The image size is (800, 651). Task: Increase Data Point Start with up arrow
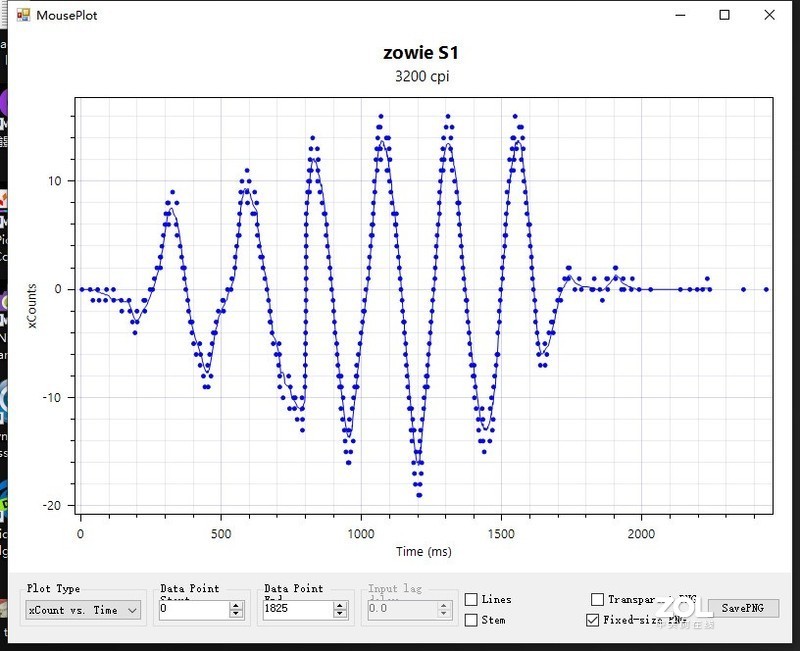pyautogui.click(x=236, y=606)
